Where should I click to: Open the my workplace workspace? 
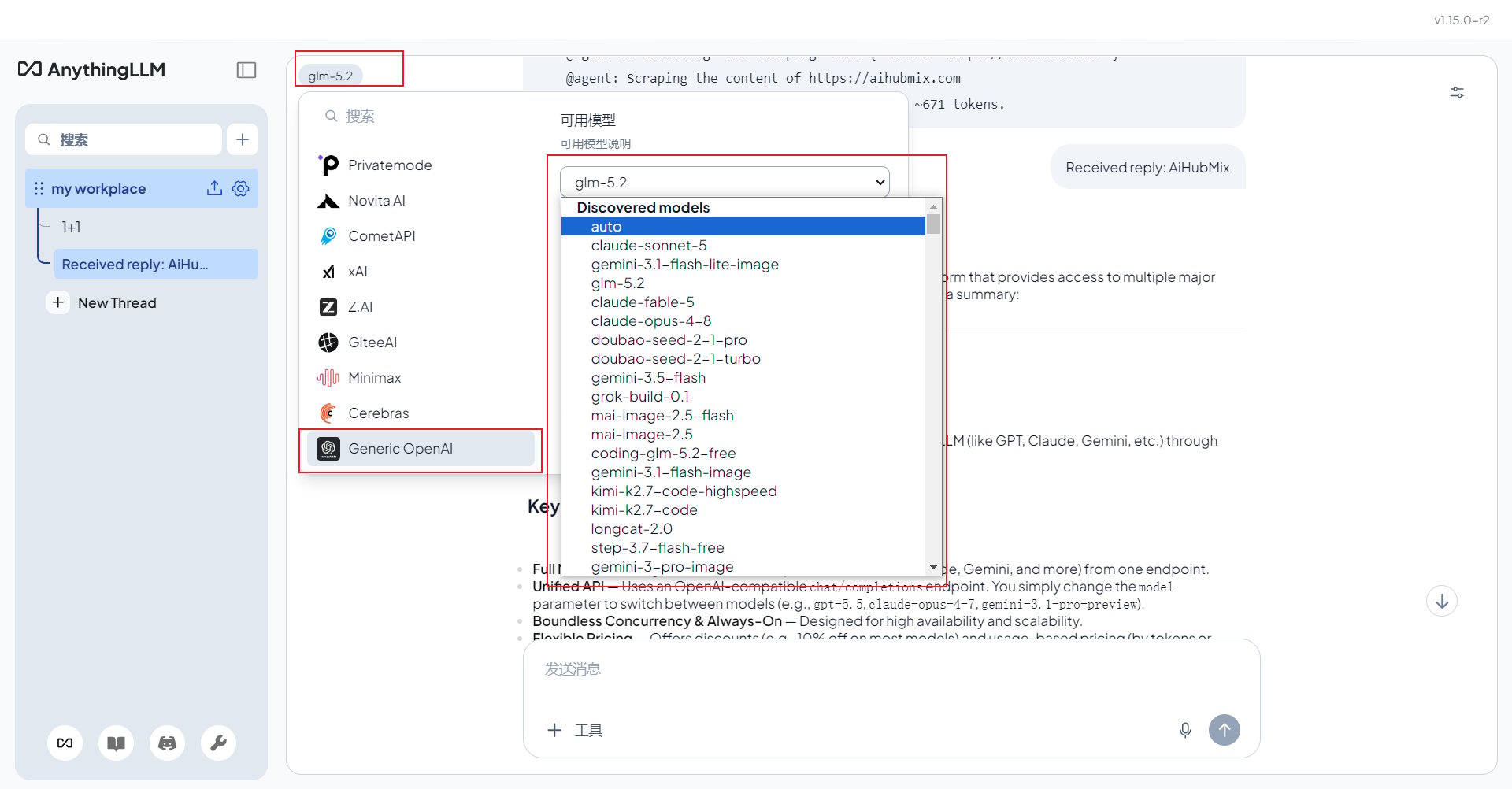point(142,188)
